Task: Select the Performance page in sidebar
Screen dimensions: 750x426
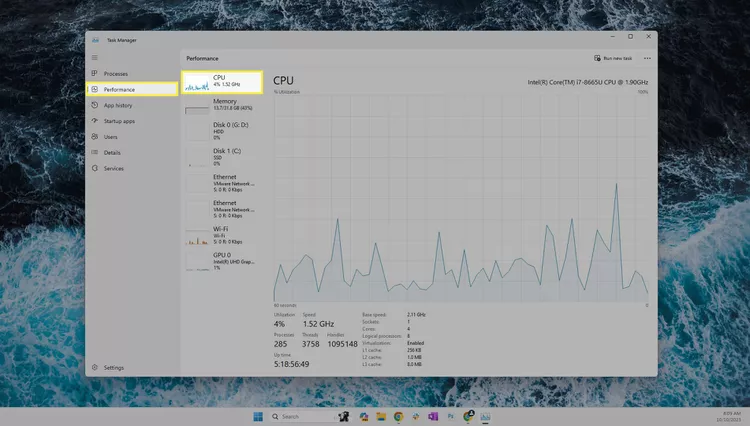Action: (132, 89)
